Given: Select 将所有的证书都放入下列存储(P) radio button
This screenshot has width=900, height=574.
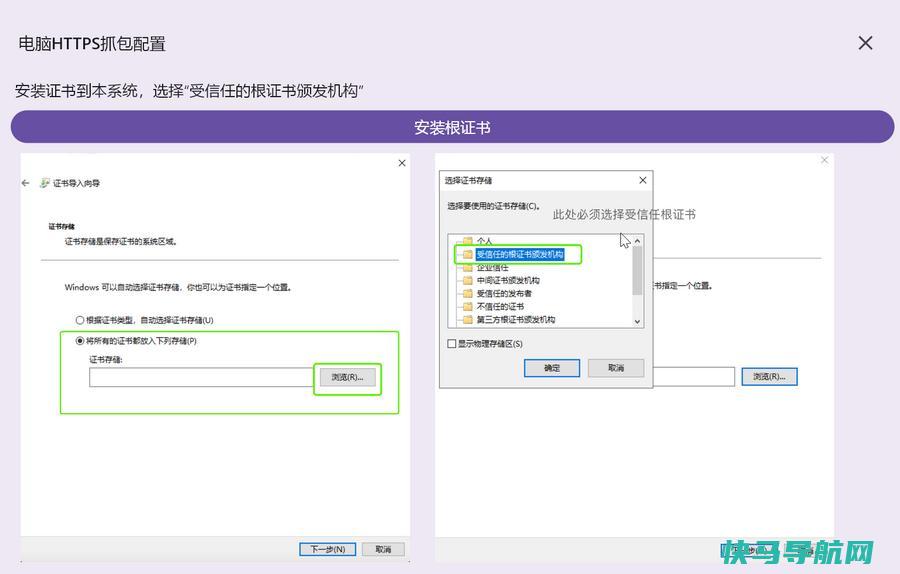Looking at the screenshot, I should [80, 340].
